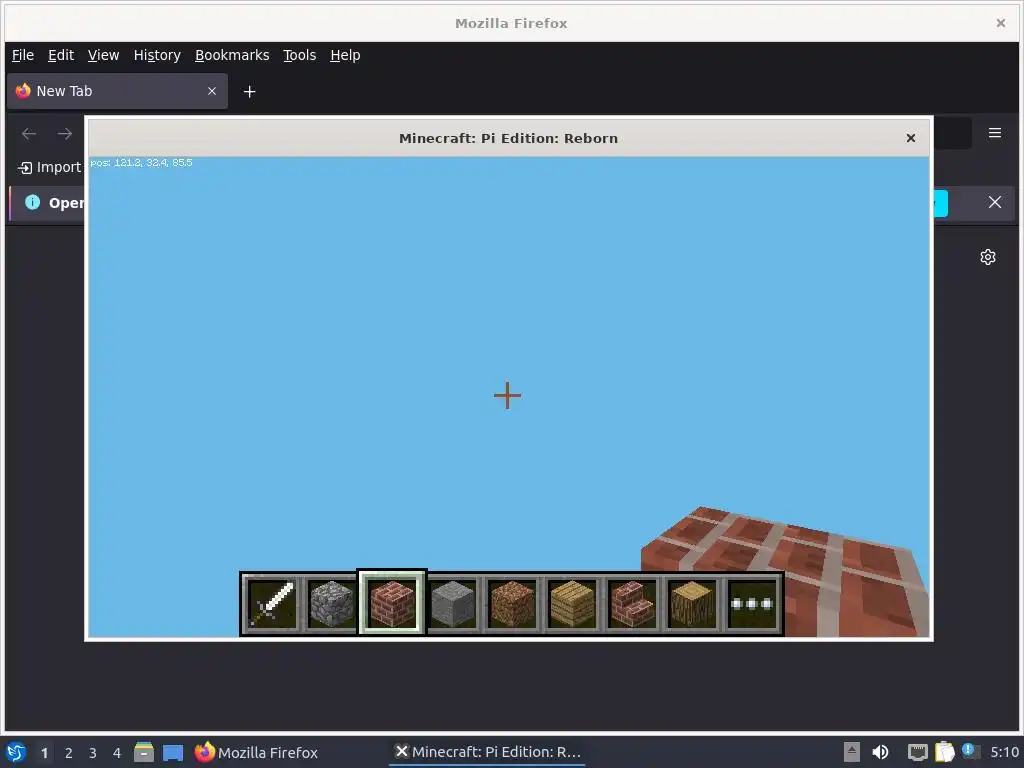The image size is (1024, 768).
Task: Open Firefox File menu
Action: pos(23,55)
